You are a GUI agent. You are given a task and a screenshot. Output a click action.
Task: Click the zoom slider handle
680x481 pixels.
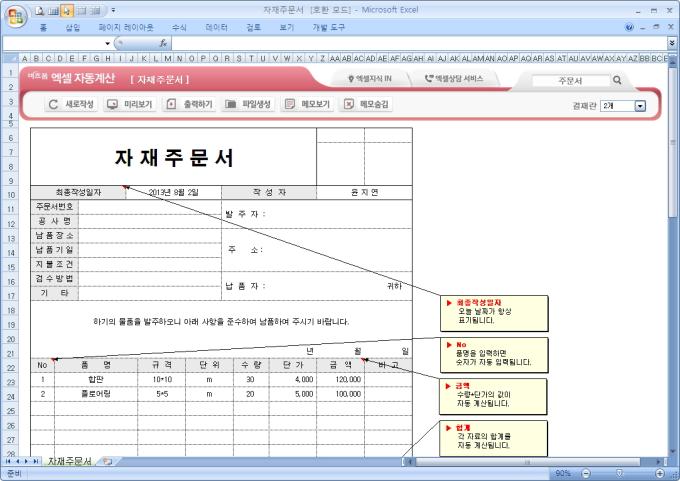619,473
